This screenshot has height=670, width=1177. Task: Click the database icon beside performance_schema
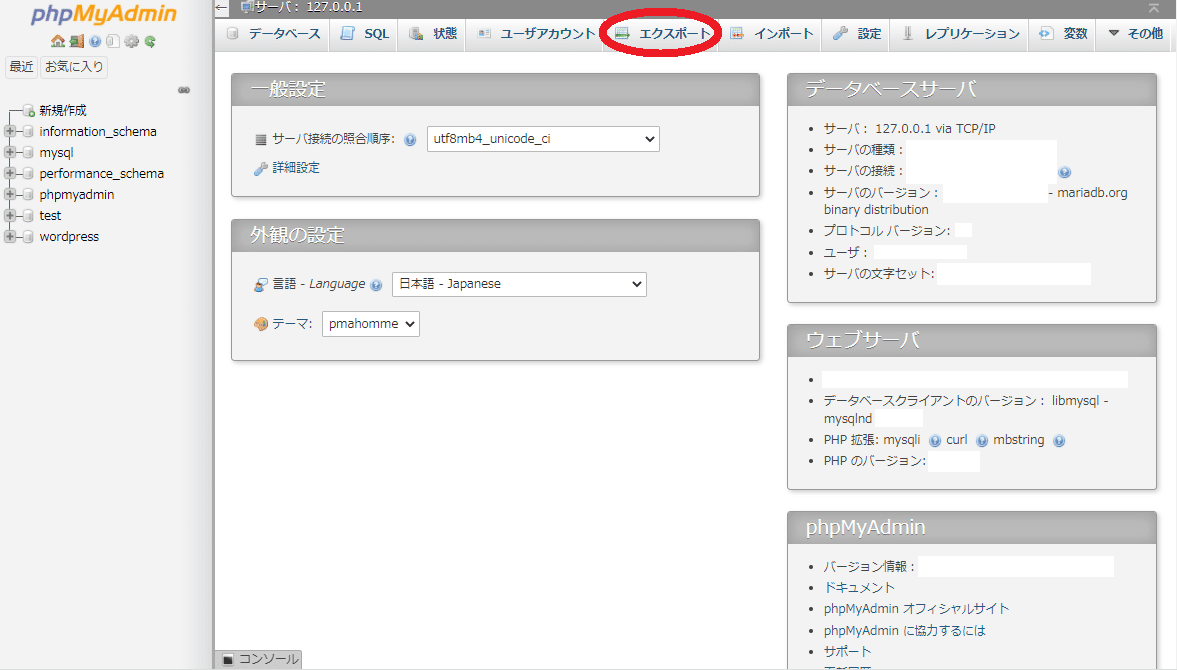tap(28, 174)
